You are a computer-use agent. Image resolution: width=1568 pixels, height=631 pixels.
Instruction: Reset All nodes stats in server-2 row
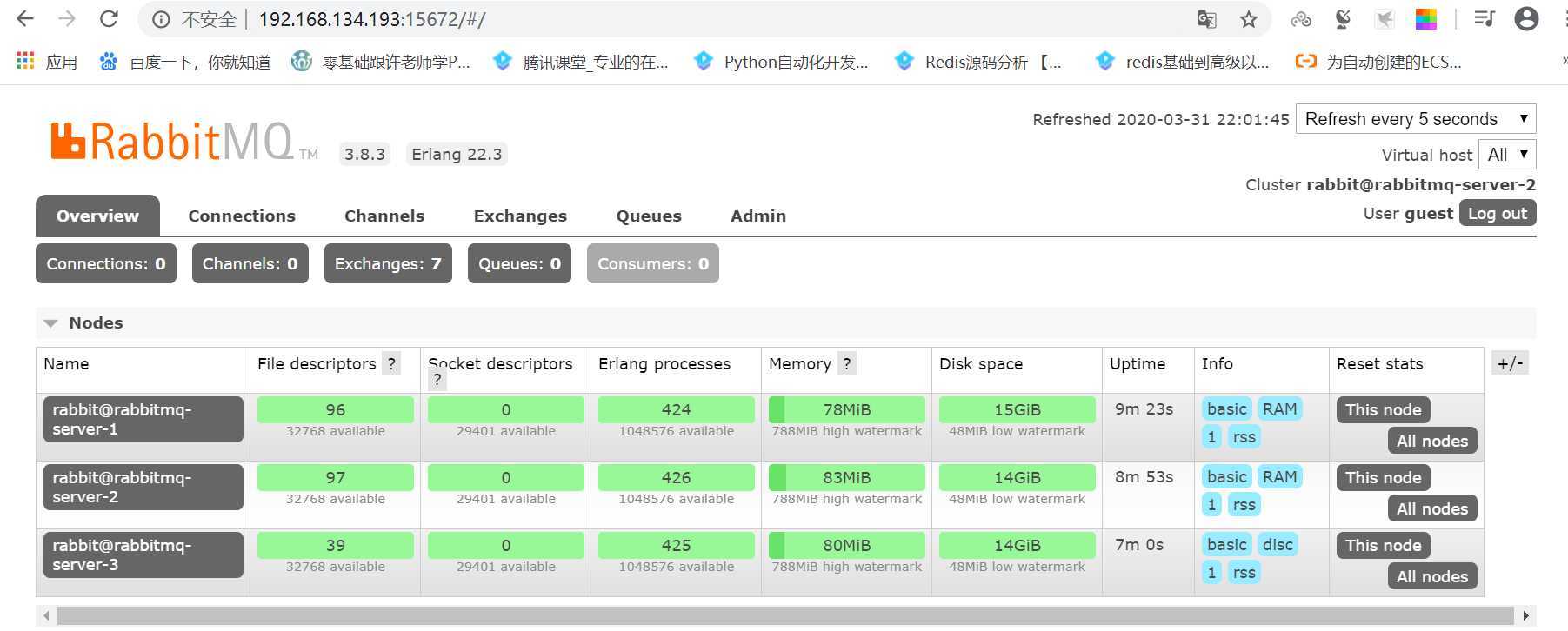point(1432,508)
